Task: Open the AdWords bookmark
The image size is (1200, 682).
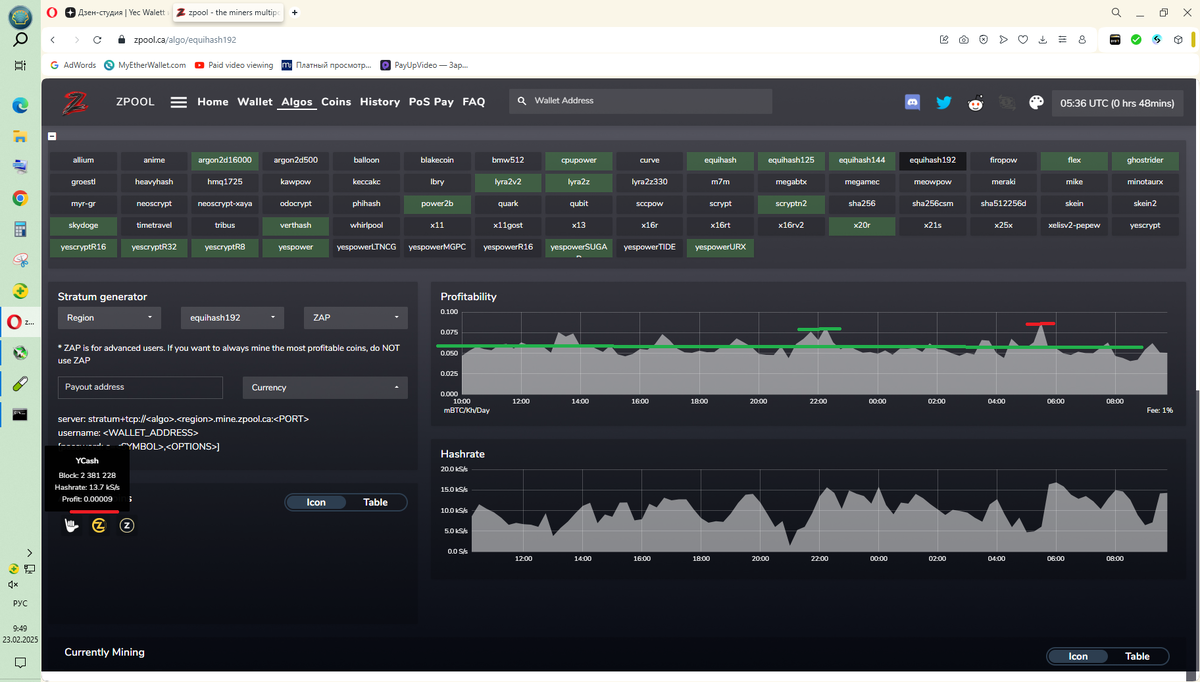Action: tap(73, 65)
